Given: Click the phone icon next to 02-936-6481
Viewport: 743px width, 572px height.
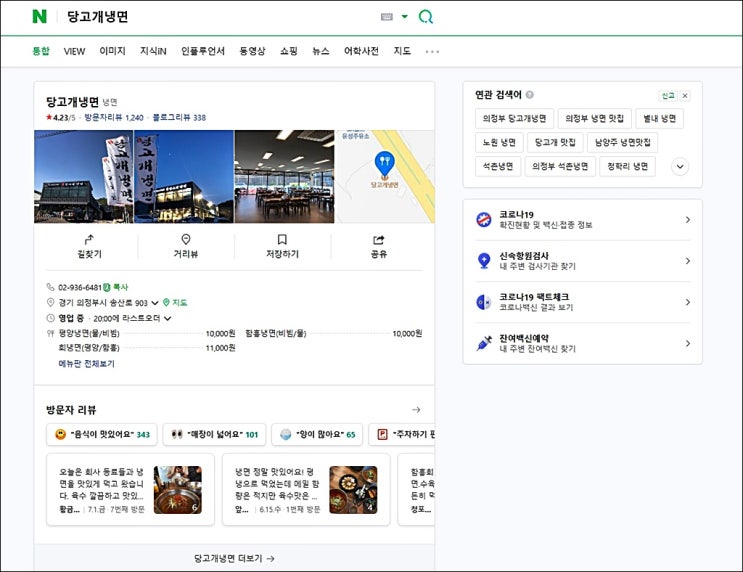Looking at the screenshot, I should click(50, 287).
